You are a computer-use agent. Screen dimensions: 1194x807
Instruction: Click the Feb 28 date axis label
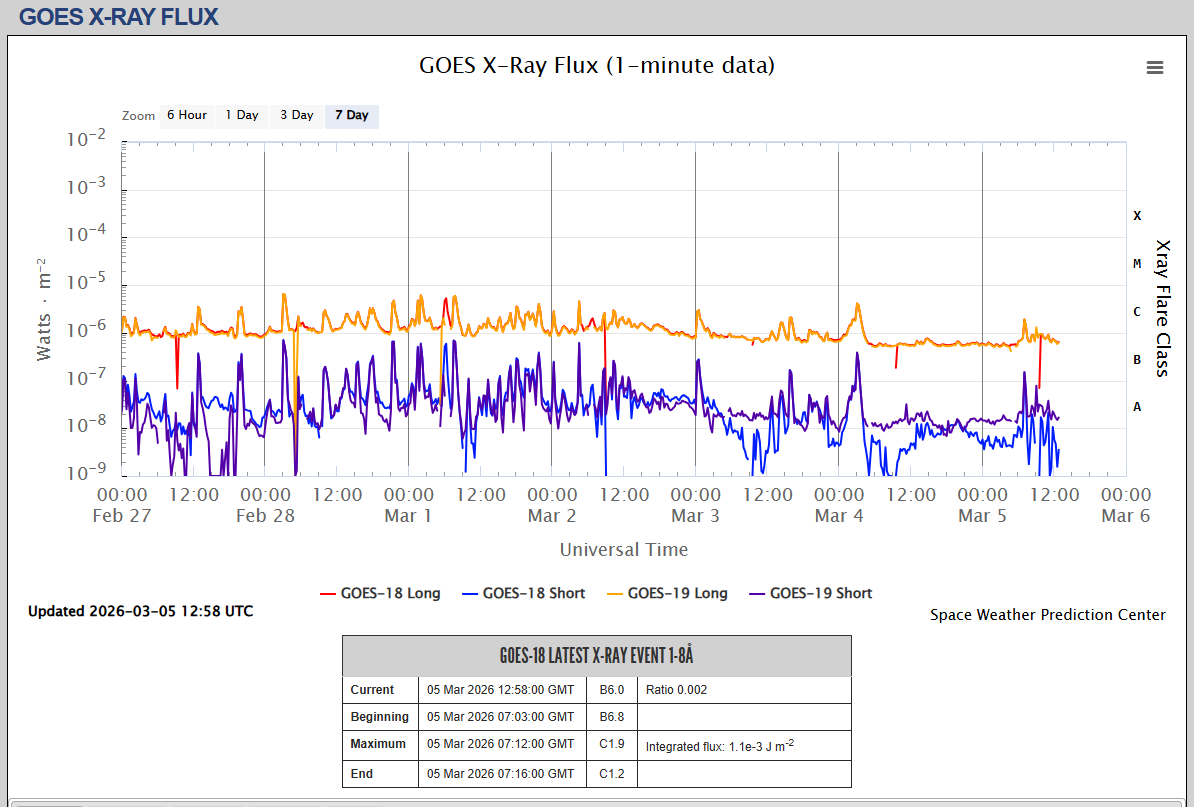pos(265,516)
